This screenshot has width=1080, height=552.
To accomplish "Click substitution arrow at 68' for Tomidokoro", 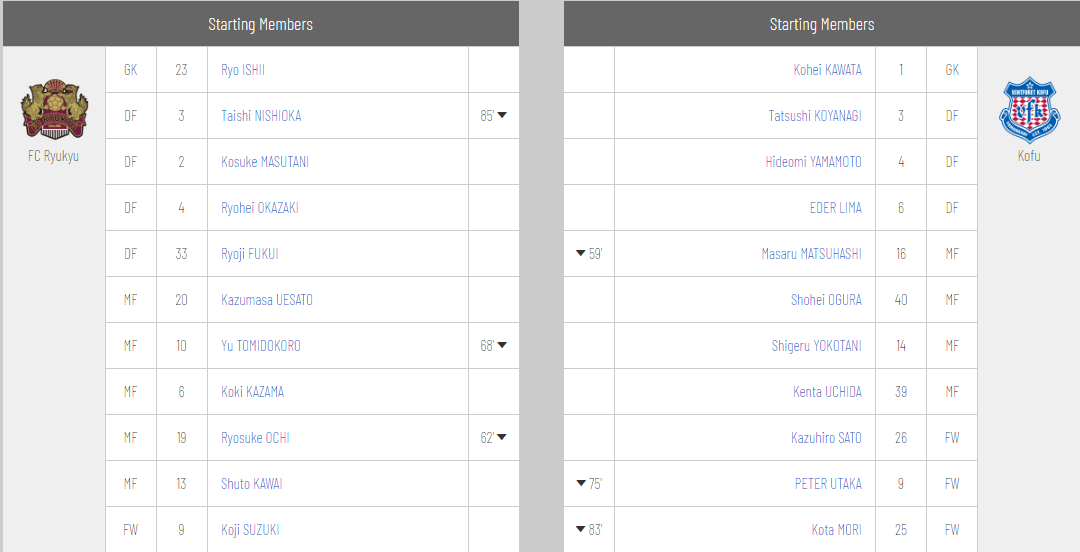I will pyautogui.click(x=502, y=346).
